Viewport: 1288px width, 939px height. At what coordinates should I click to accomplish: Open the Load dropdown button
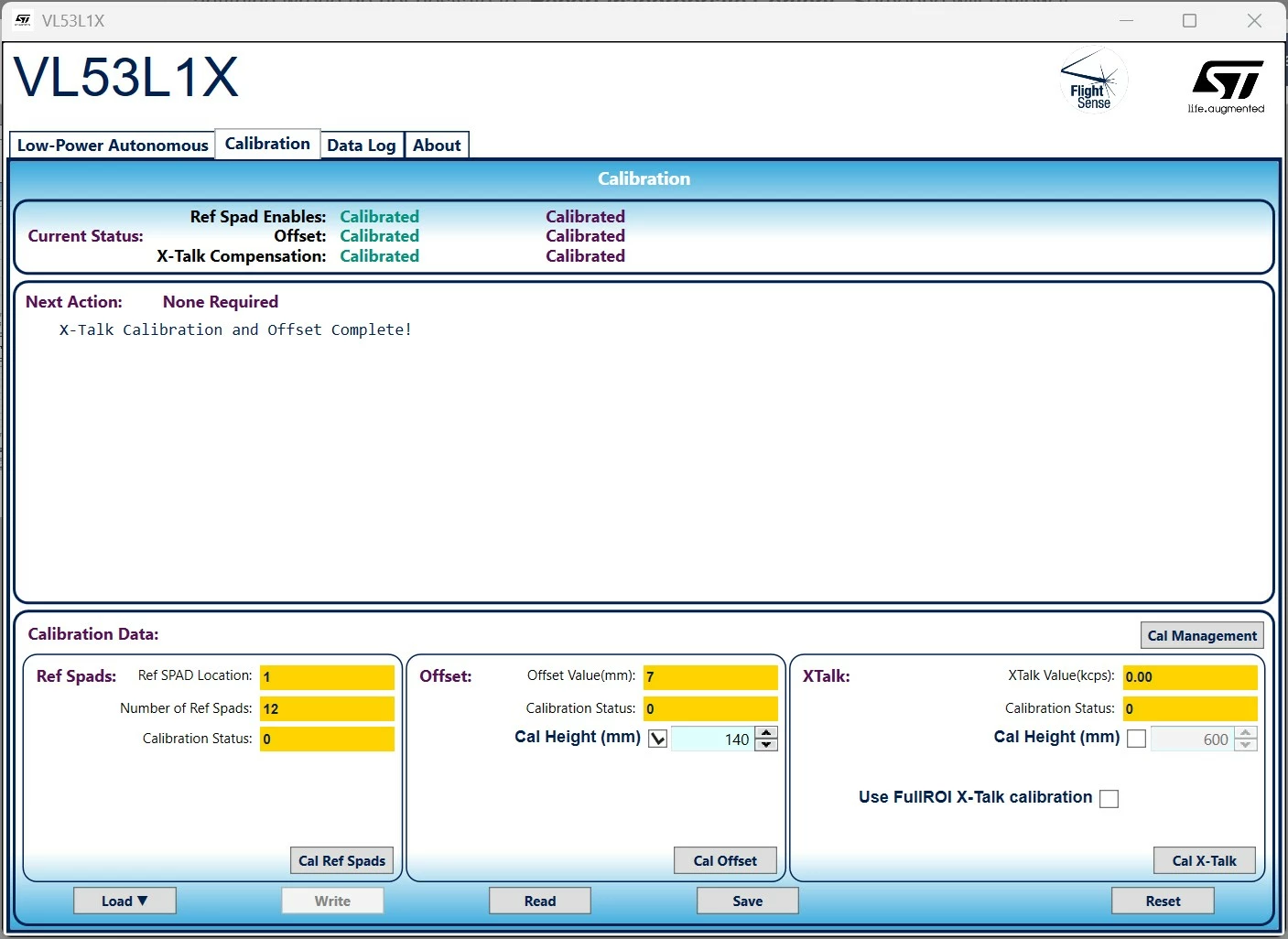point(124,901)
